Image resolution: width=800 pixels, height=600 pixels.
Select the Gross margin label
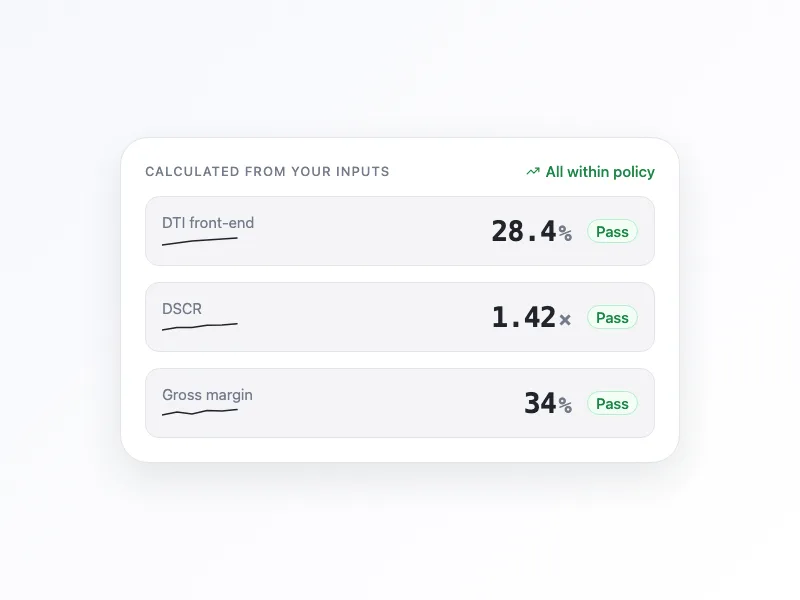click(x=207, y=395)
